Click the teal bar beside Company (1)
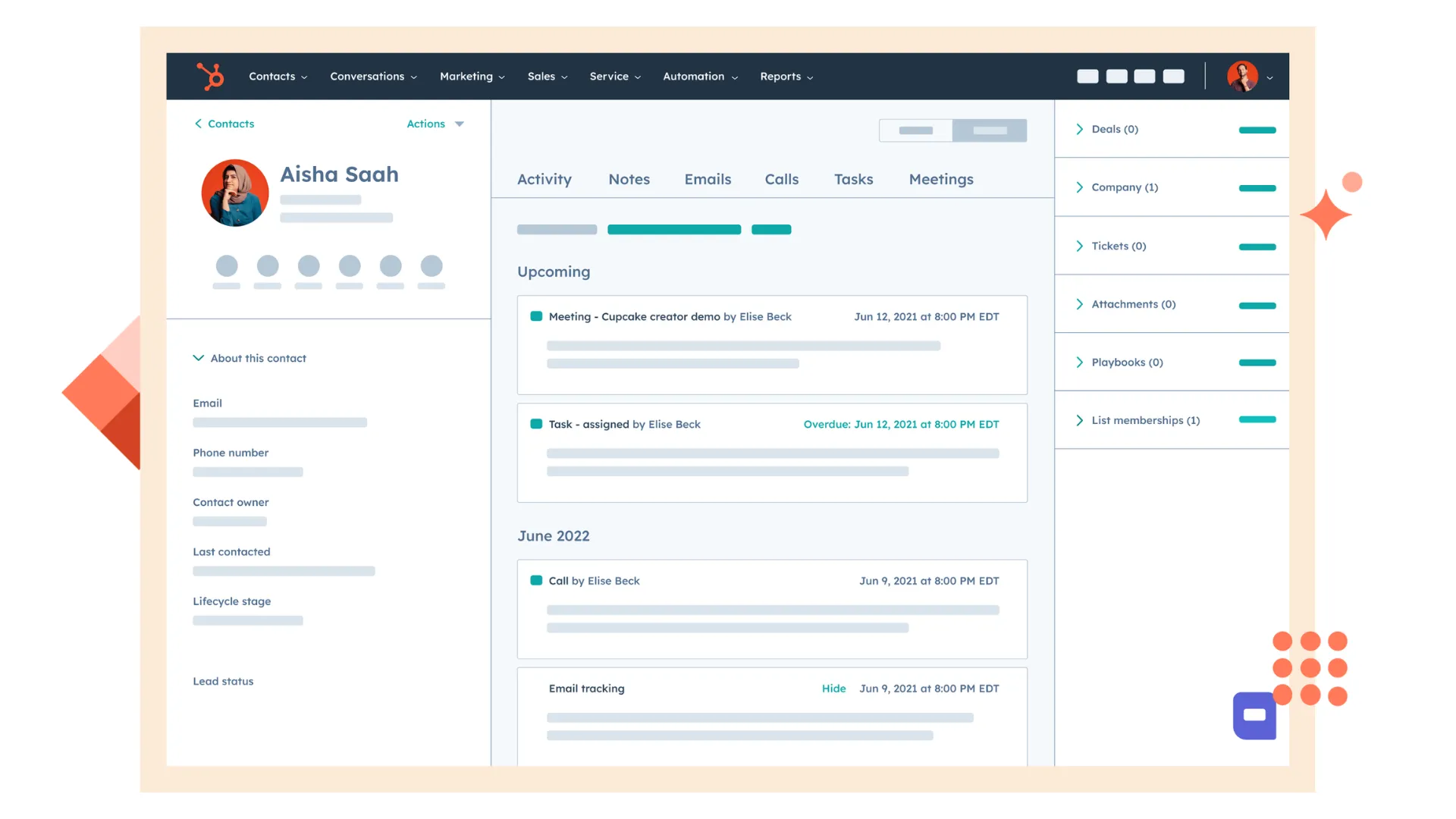Viewport: 1456px width, 819px height. 1257,188
